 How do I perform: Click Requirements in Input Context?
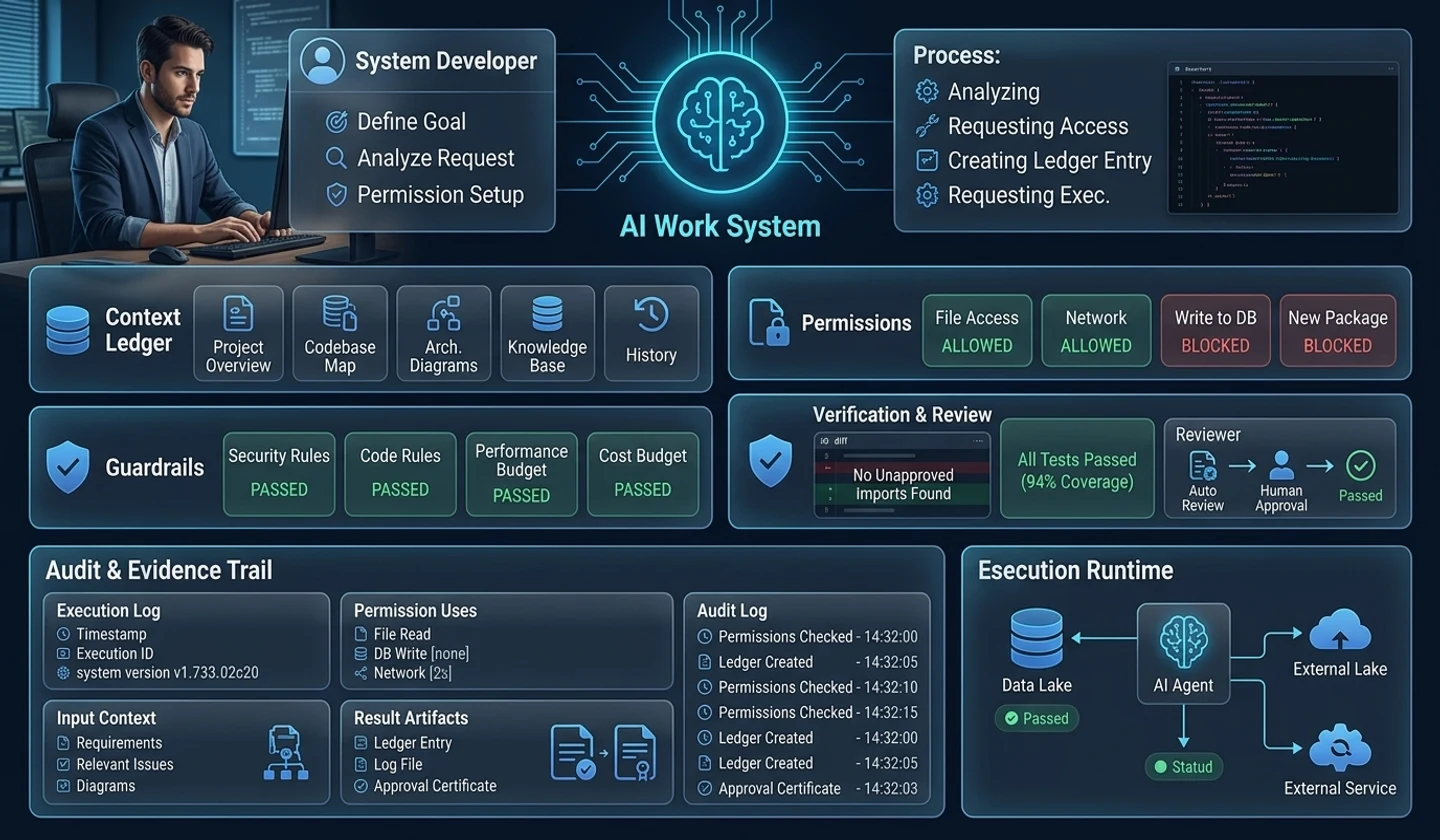click(x=119, y=743)
